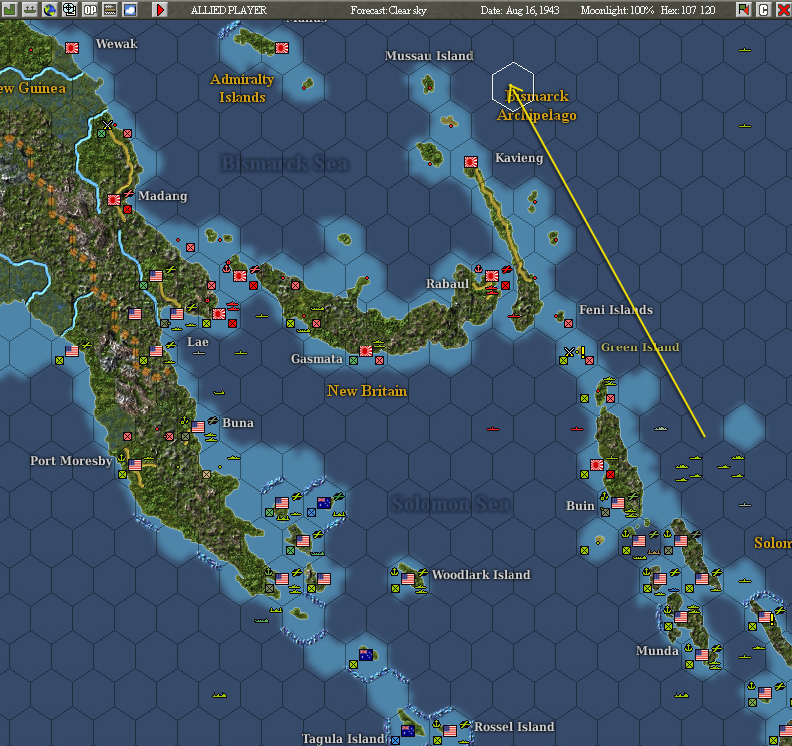Click the New Britain label

coord(367,391)
